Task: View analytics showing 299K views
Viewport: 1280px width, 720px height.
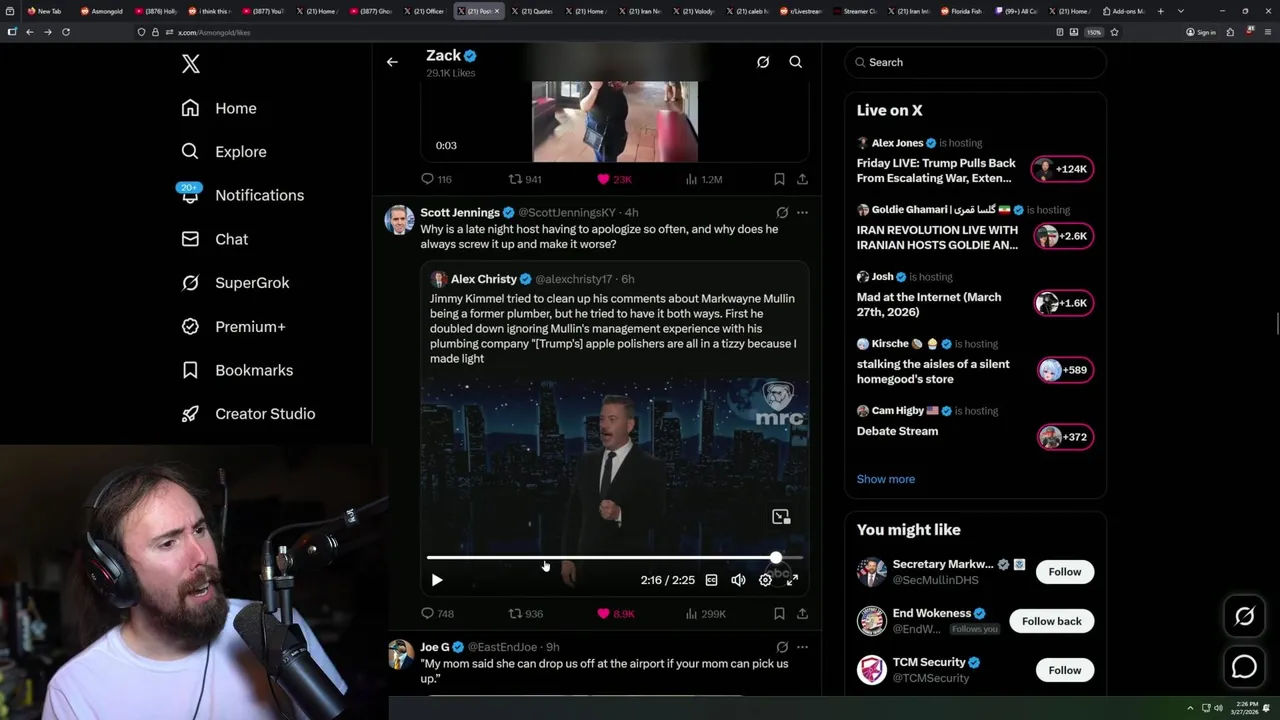Action: click(706, 614)
